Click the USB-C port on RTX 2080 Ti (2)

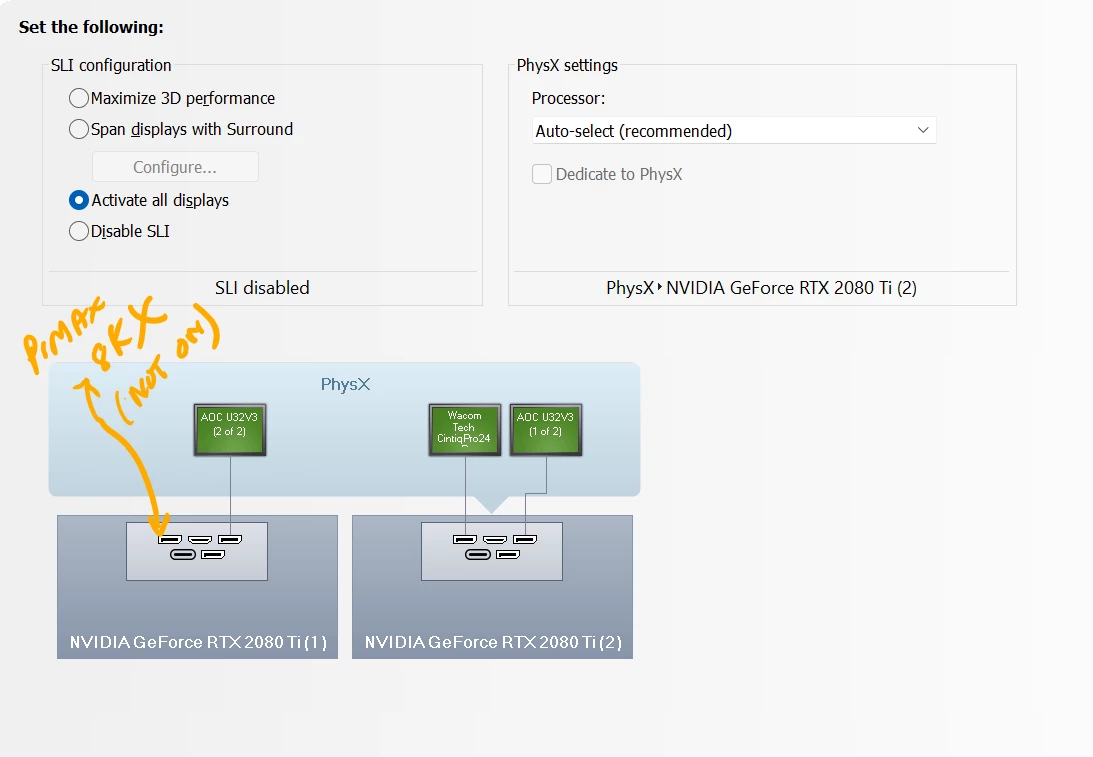[478, 555]
